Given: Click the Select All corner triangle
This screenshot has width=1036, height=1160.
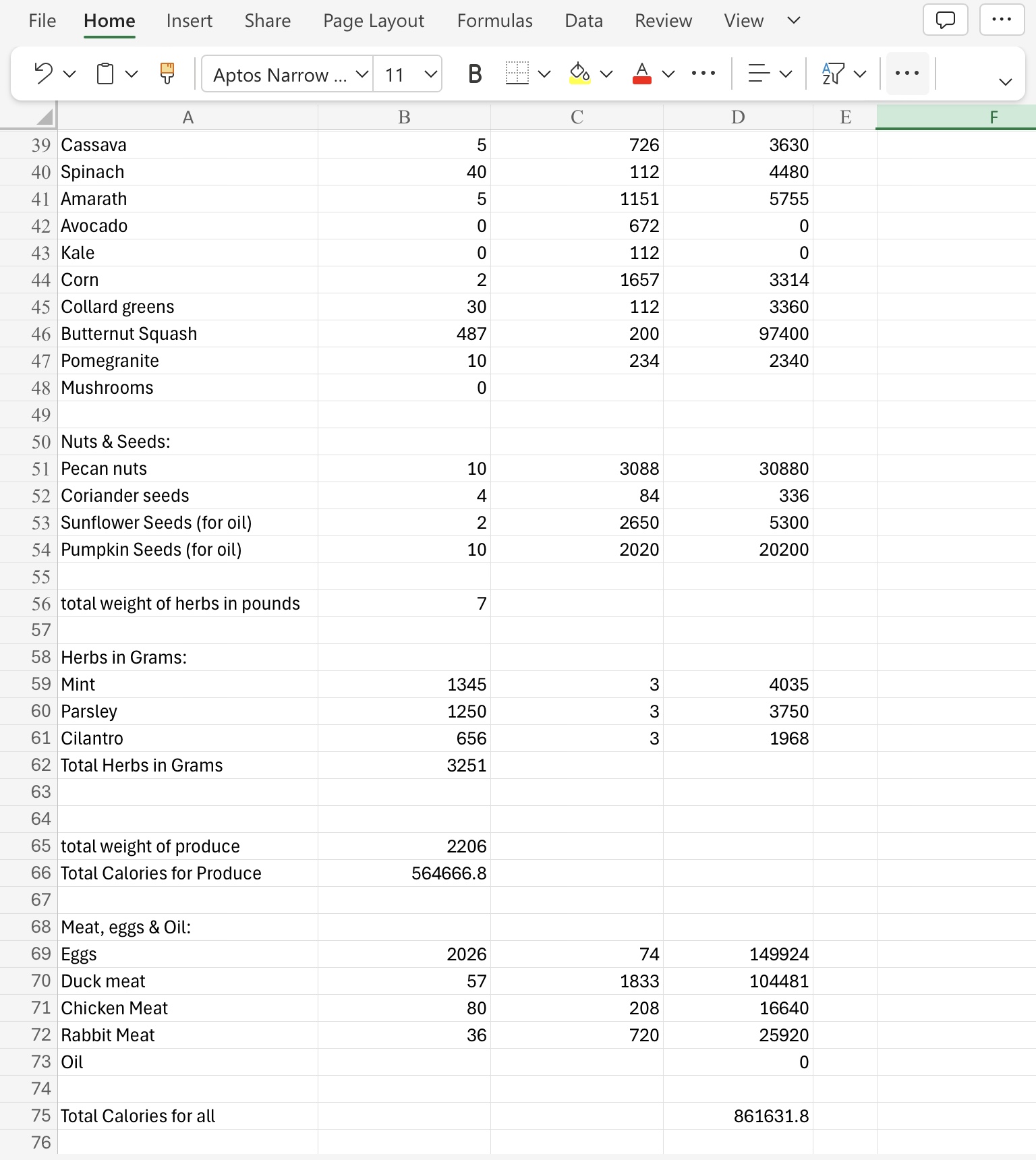Looking at the screenshot, I should [45, 117].
